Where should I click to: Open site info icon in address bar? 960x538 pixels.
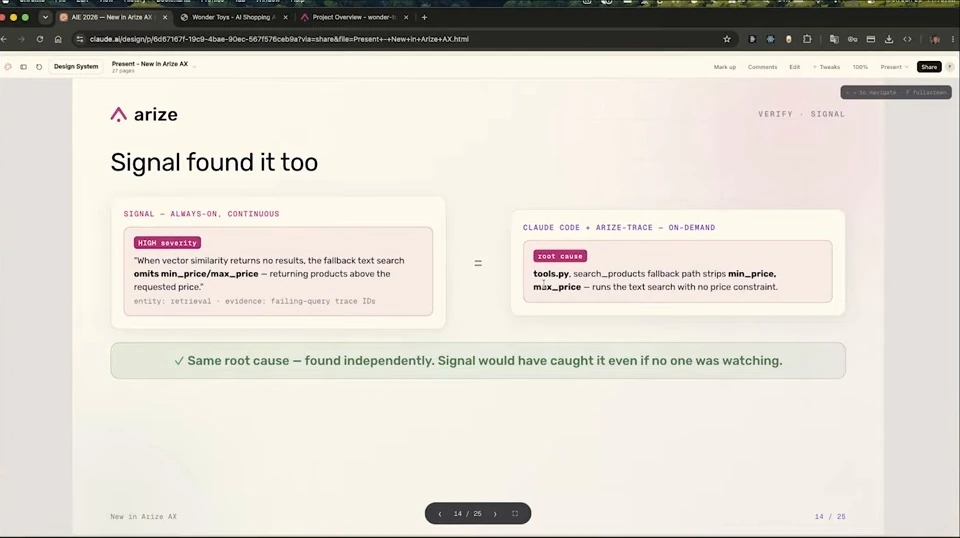(80, 39)
